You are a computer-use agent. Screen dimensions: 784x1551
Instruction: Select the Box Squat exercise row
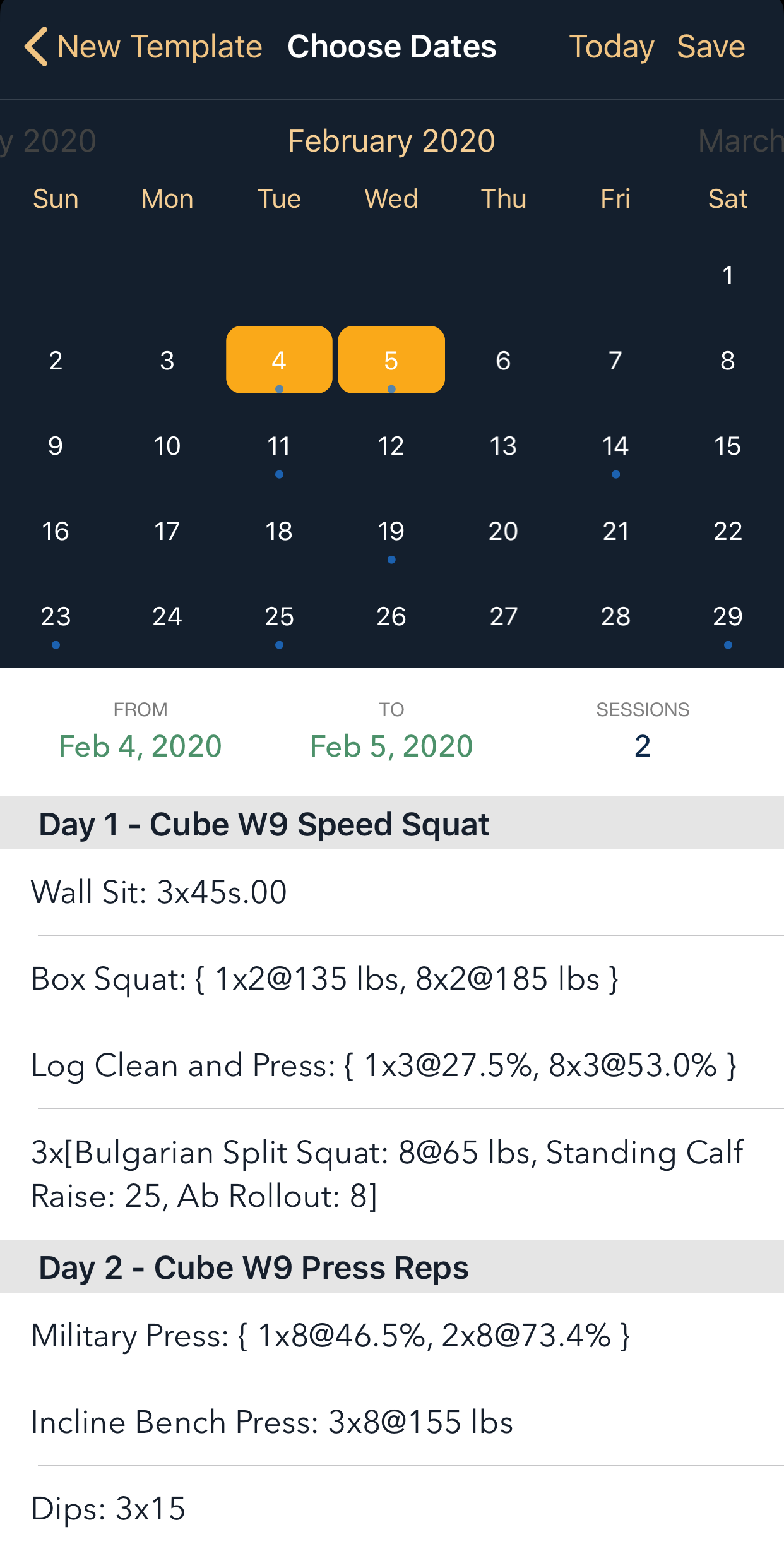[324, 979]
